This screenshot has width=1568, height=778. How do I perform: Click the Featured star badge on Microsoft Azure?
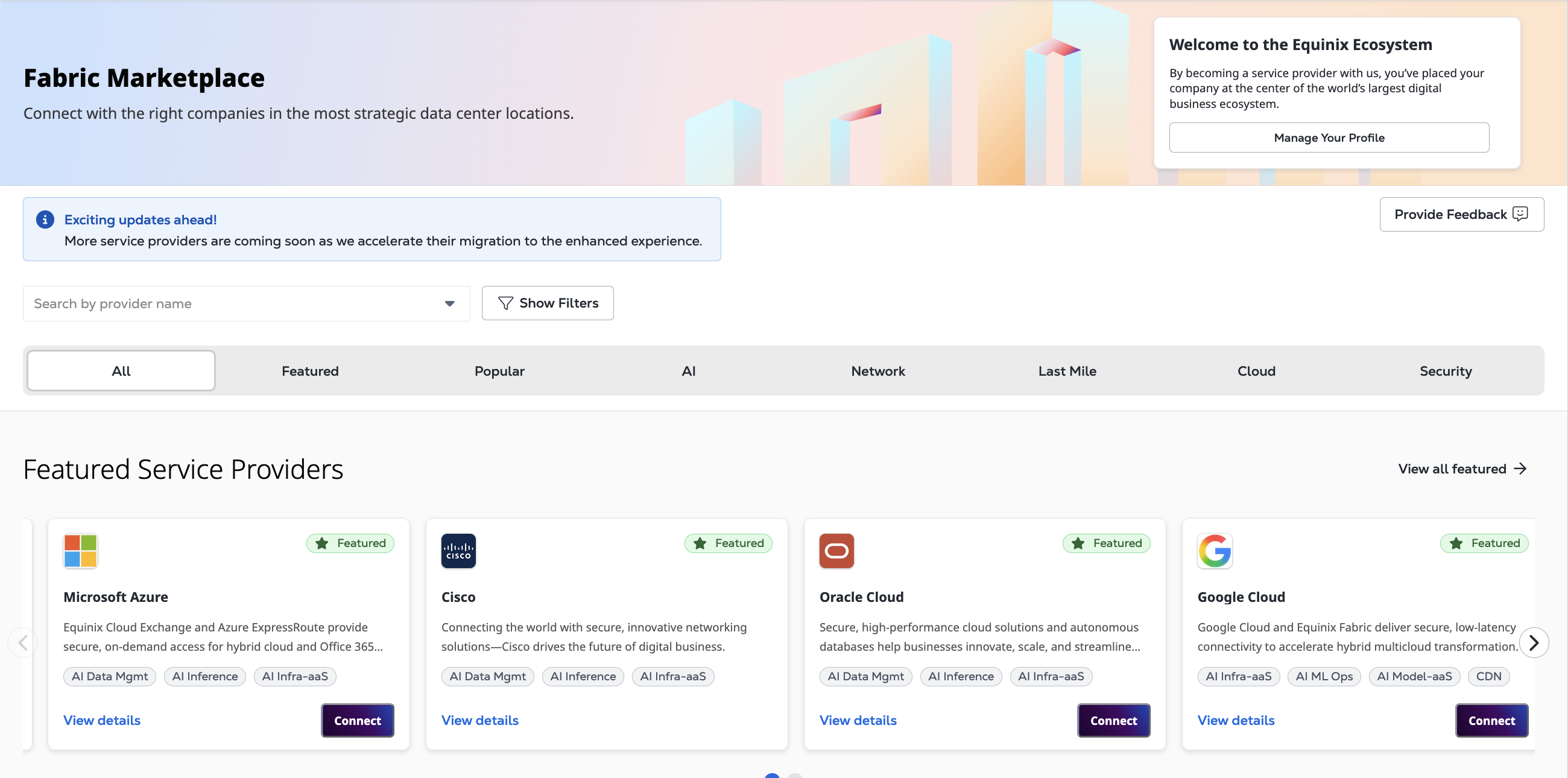point(350,543)
